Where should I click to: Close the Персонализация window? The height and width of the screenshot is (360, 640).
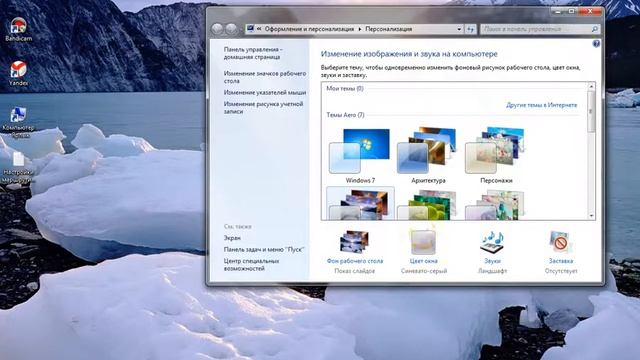point(590,11)
